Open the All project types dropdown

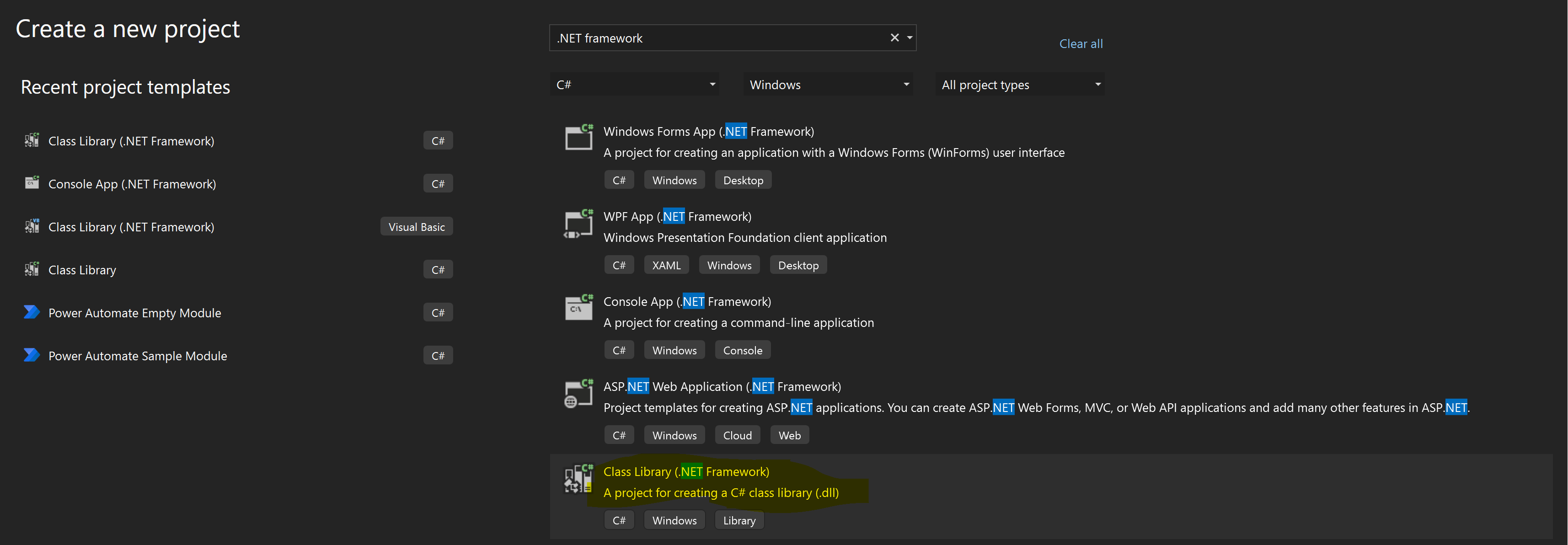(x=1020, y=85)
